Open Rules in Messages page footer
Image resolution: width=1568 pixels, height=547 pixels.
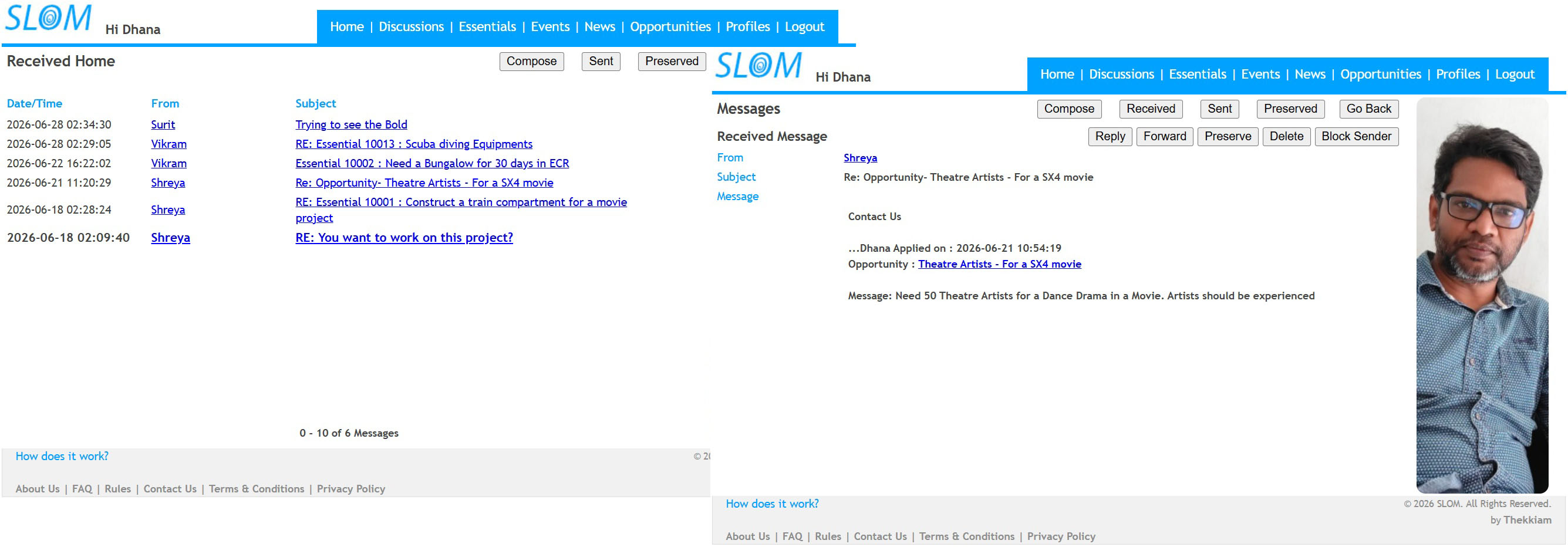[x=828, y=536]
